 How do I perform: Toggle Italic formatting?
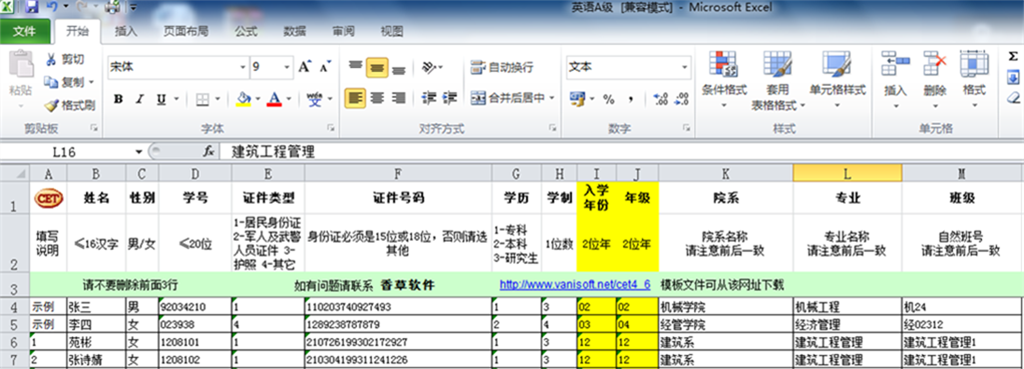[139, 99]
